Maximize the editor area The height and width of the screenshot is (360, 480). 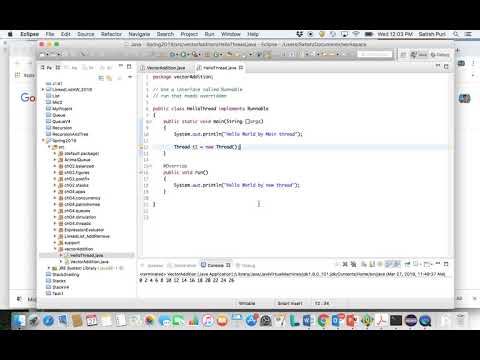(x=446, y=67)
